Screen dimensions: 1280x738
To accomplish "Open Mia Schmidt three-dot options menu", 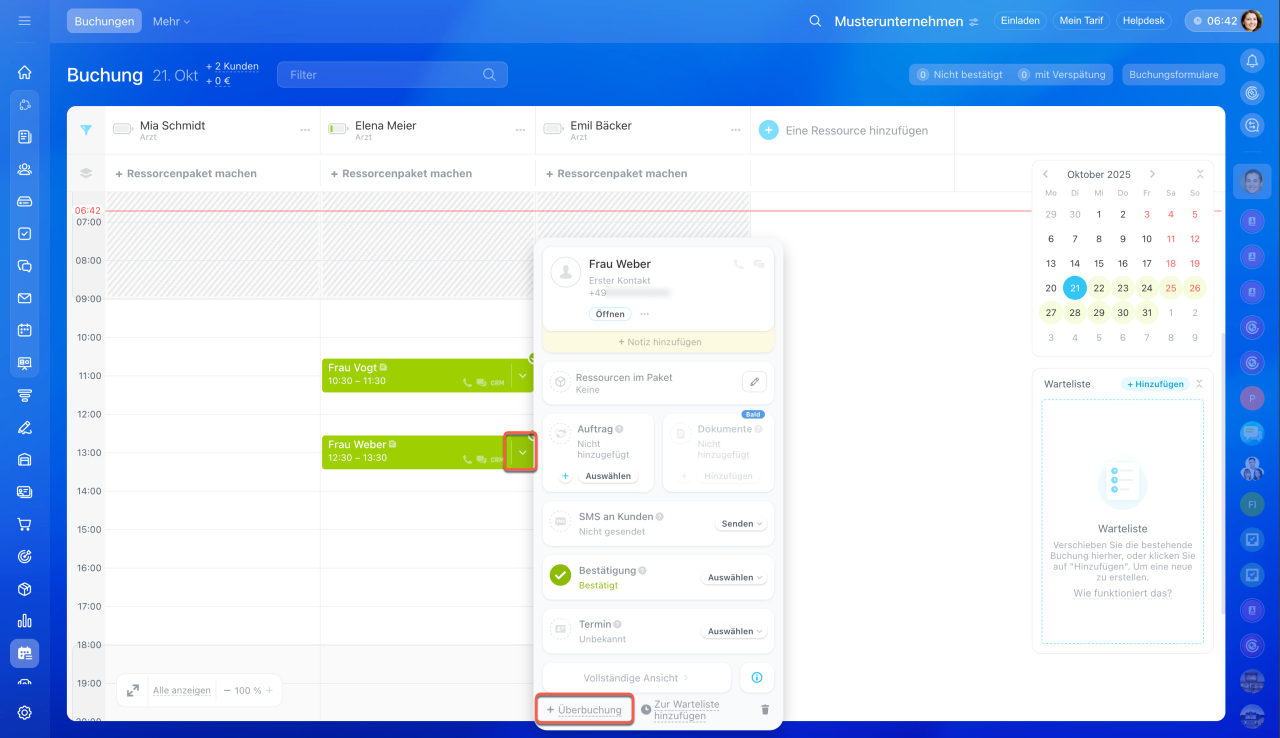I will [305, 130].
